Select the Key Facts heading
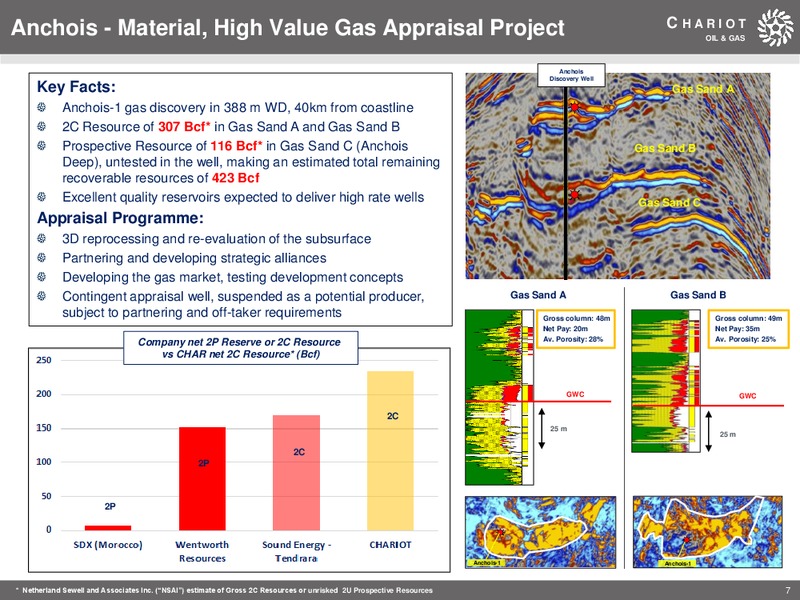Viewport: 800px width, 600px height. click(76, 87)
